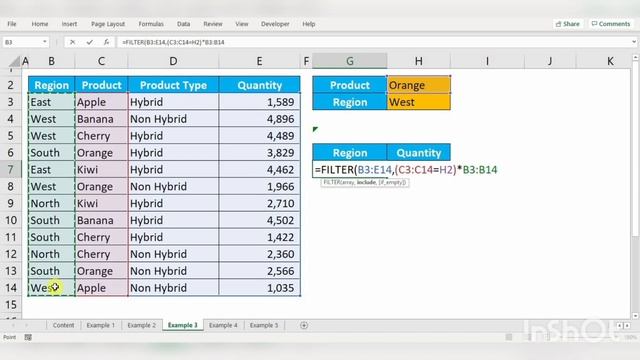Open the Page Layout ribbon tab
This screenshot has width=640, height=360.
point(108,24)
